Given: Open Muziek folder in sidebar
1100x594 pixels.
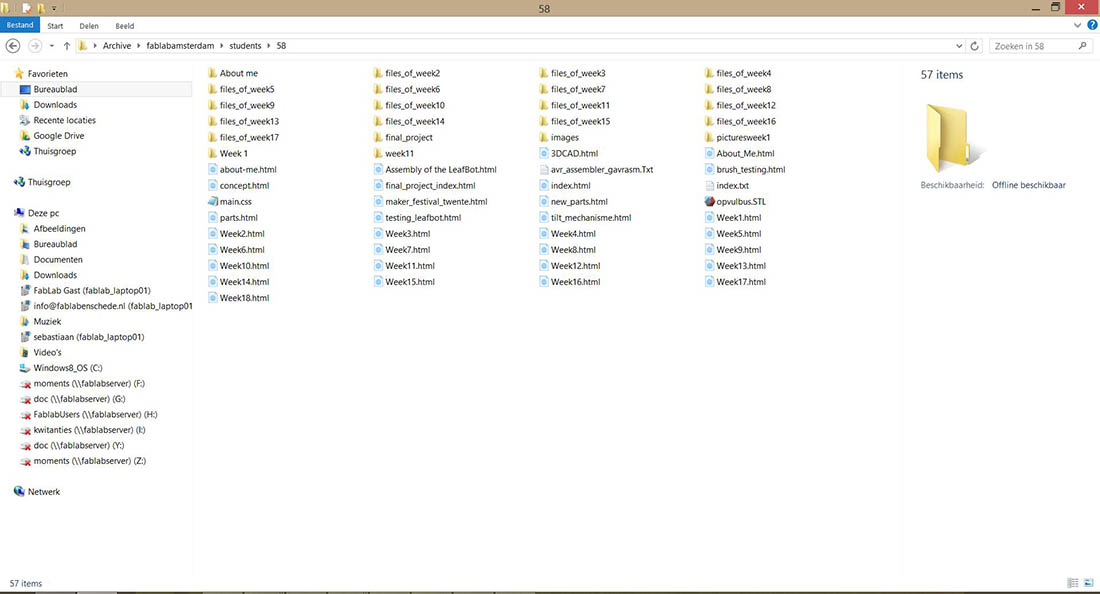Looking at the screenshot, I should [47, 321].
